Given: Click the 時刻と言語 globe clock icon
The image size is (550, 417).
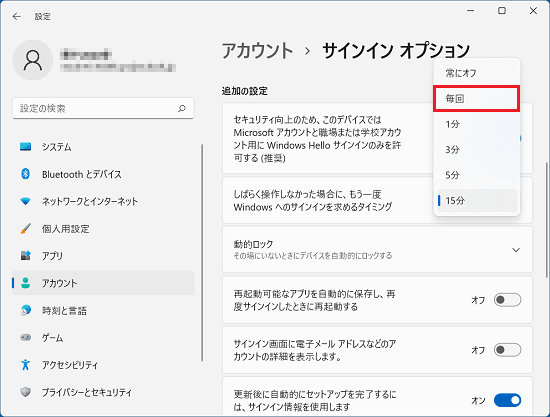Looking at the screenshot, I should click(x=25, y=310).
